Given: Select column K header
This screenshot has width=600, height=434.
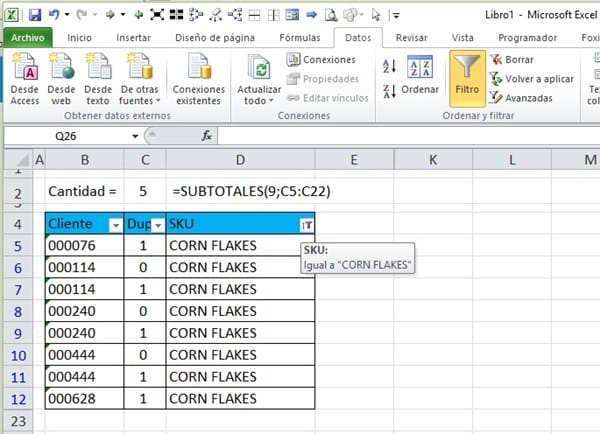Looking at the screenshot, I should click(433, 160).
